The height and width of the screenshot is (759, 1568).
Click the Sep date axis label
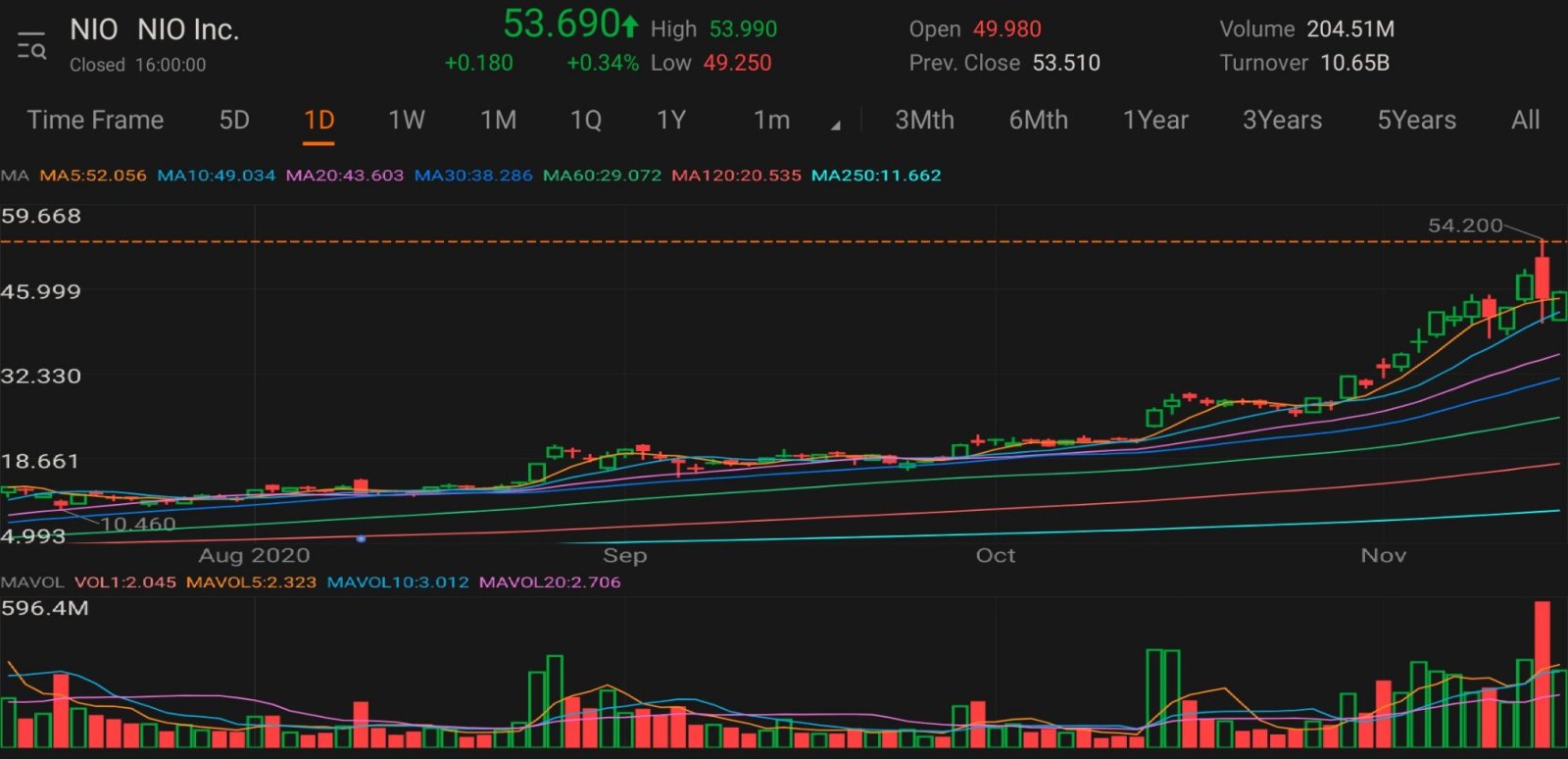[625, 556]
